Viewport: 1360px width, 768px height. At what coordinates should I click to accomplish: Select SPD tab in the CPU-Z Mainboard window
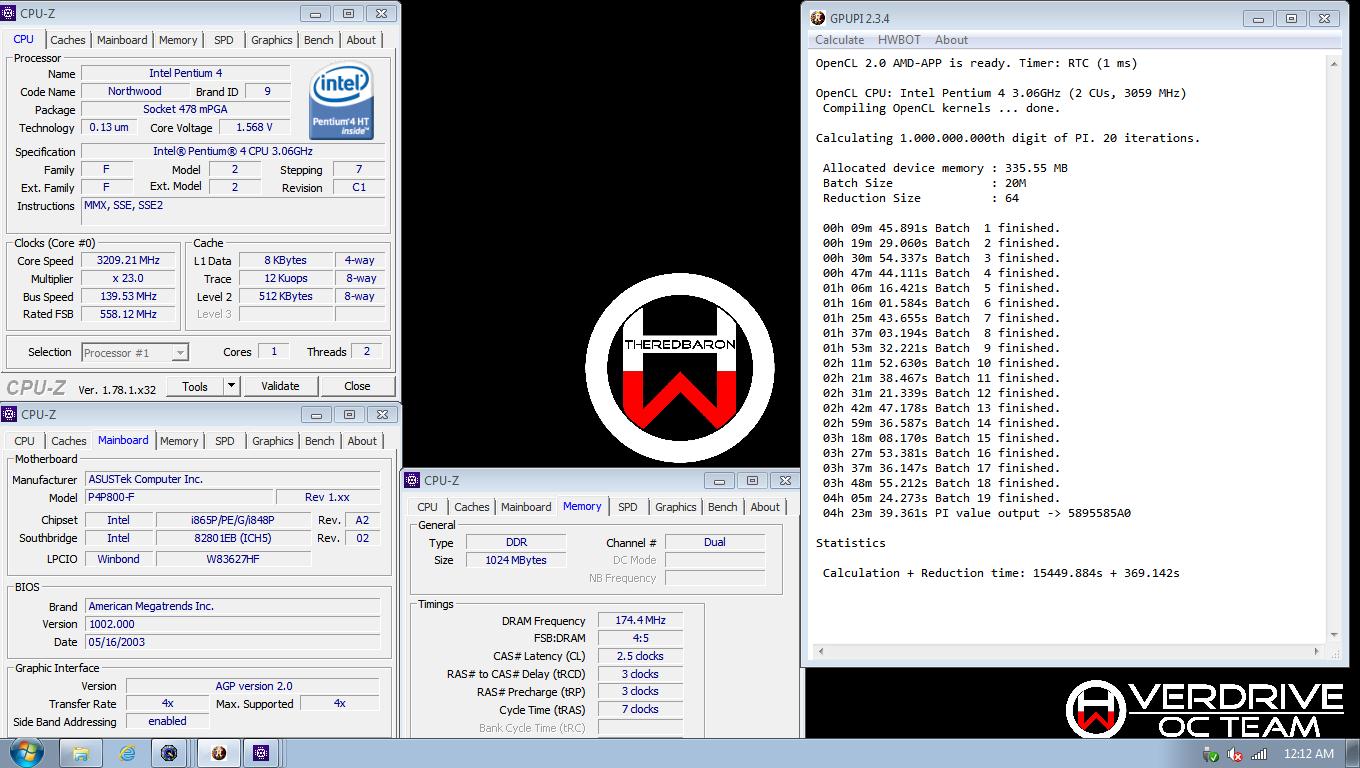(225, 441)
